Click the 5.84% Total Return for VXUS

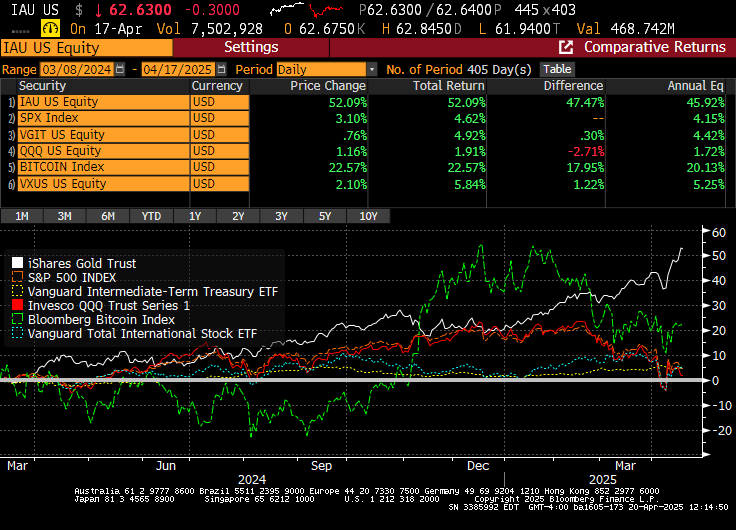point(470,184)
